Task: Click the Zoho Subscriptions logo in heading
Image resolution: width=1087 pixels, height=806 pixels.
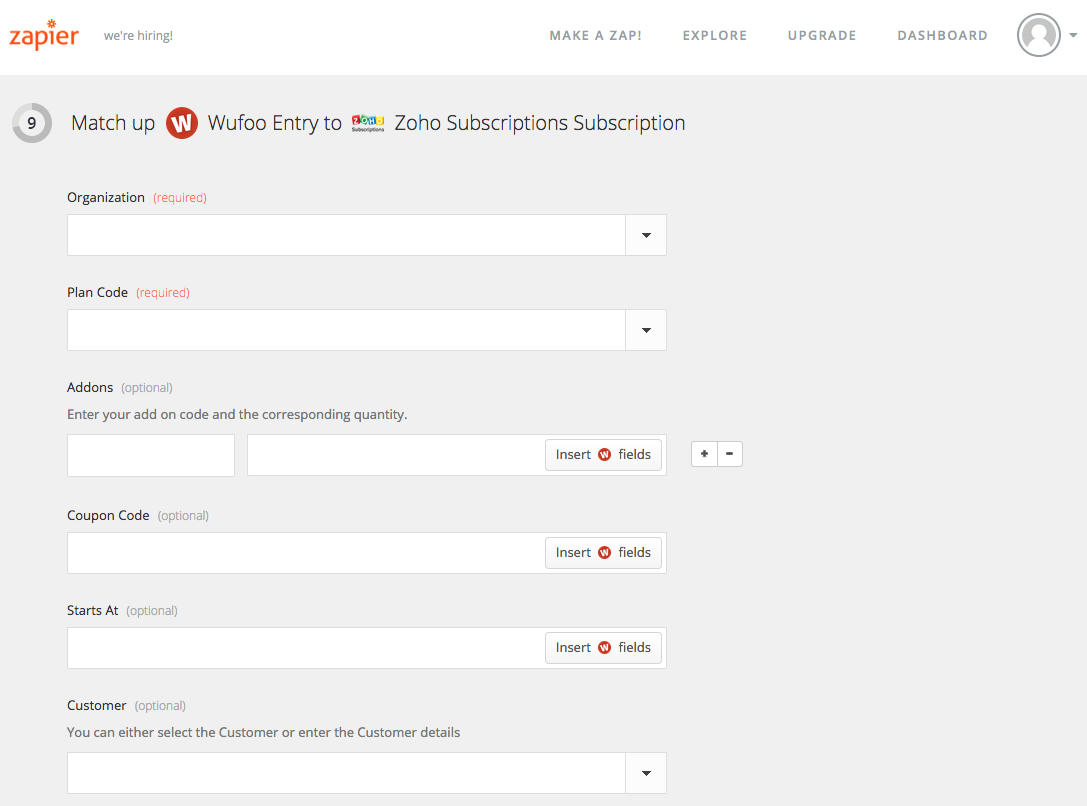Action: point(368,123)
